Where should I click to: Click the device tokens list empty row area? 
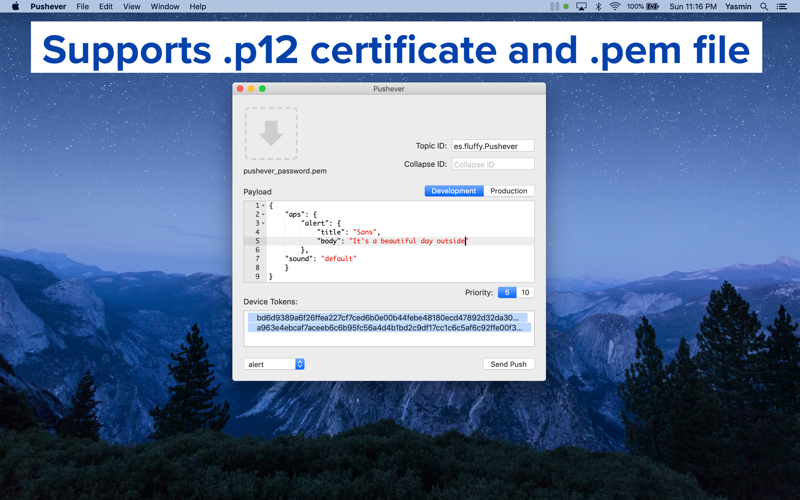click(x=389, y=340)
